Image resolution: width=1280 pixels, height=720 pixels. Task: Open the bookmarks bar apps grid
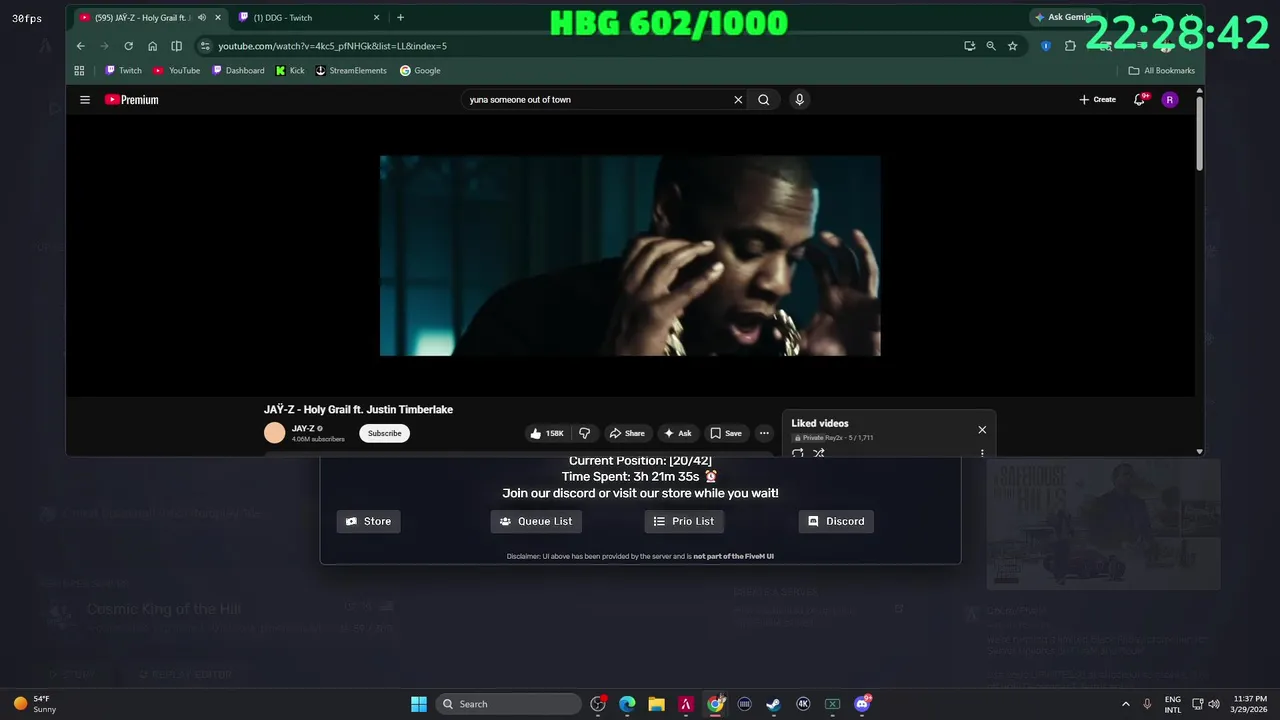80,71
